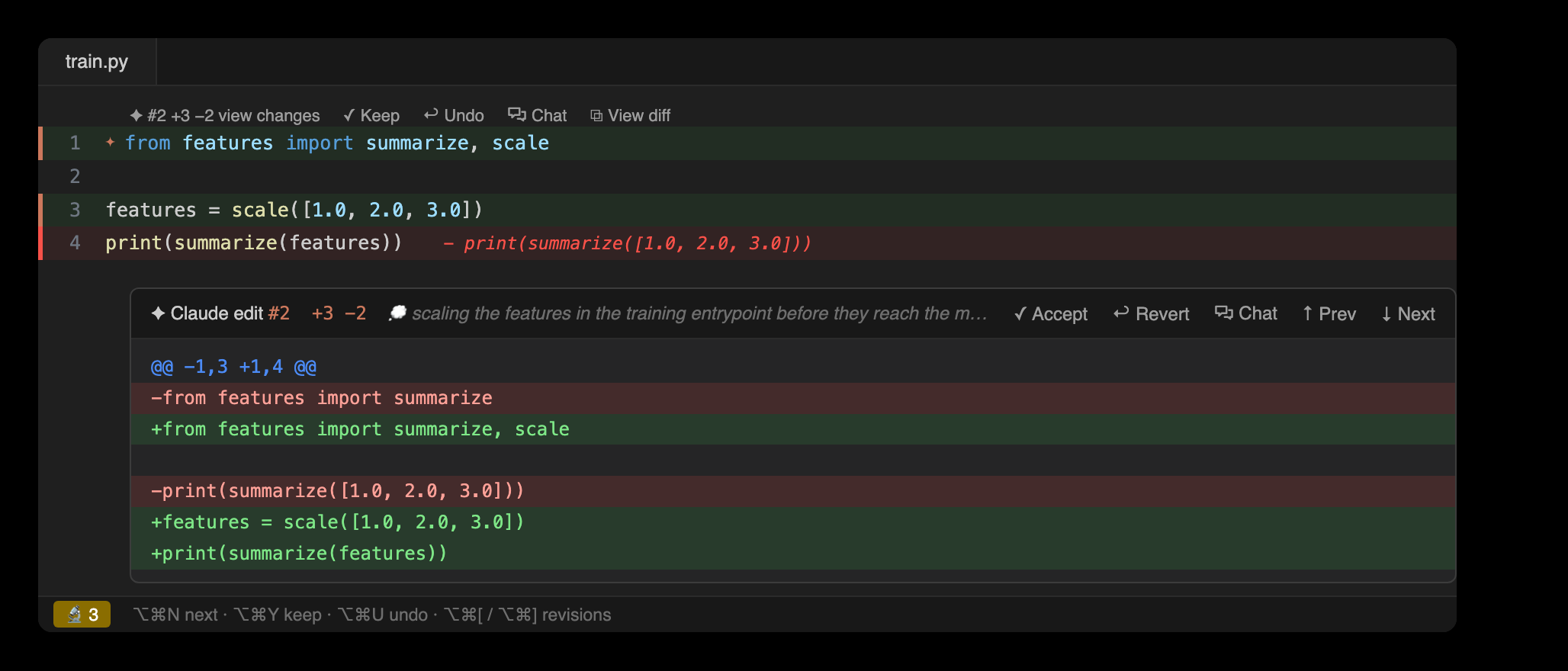Click the thought bubble icon in edit header
This screenshot has width=1568, height=671.
[397, 313]
